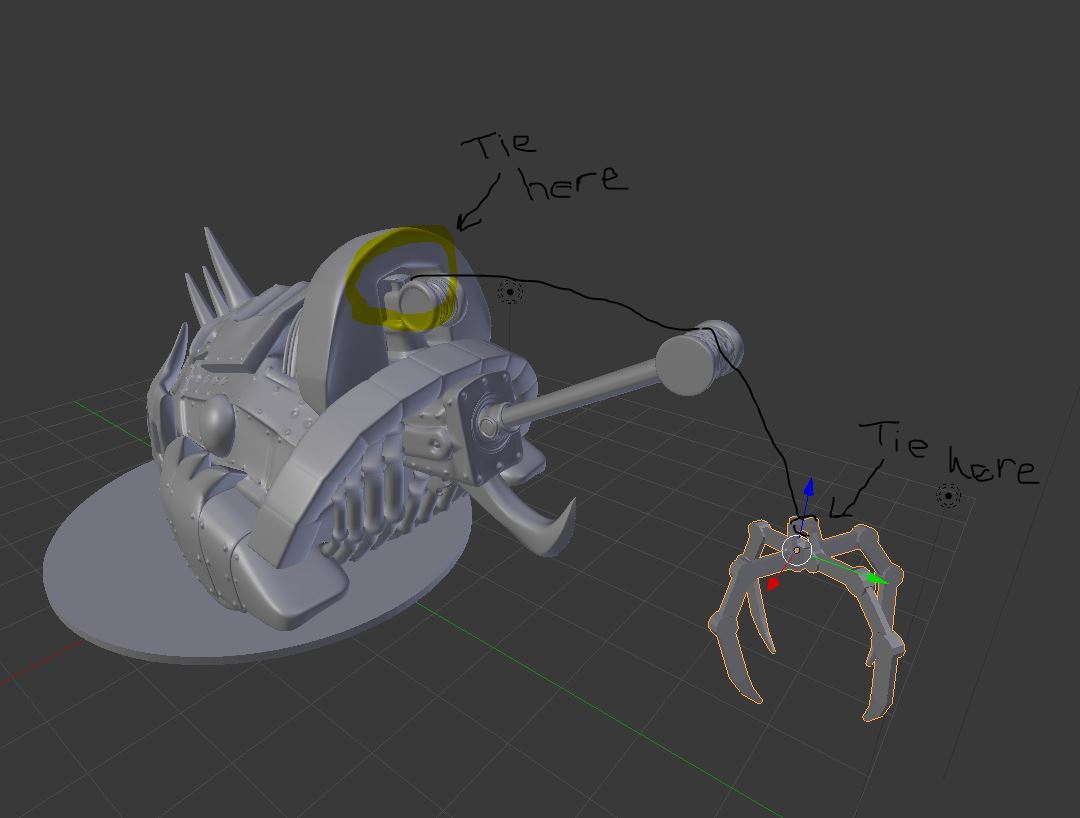The width and height of the screenshot is (1080, 818).
Task: Click the upper "Tie here" handwritten note
Action: coord(545,165)
